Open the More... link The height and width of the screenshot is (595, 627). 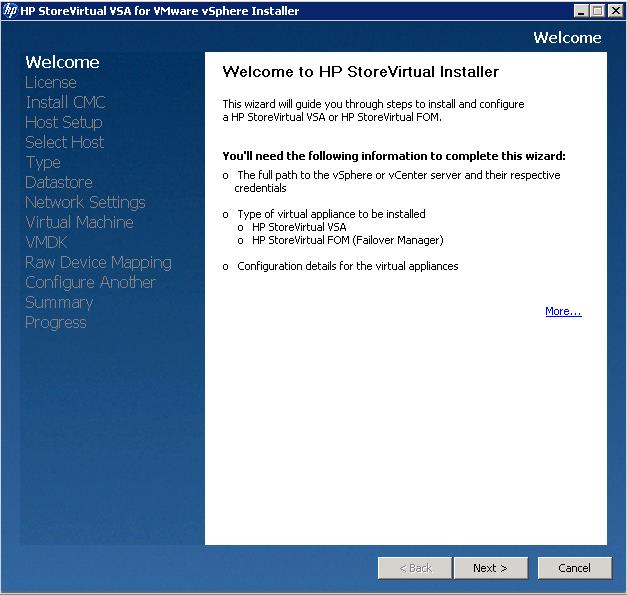pyautogui.click(x=563, y=311)
